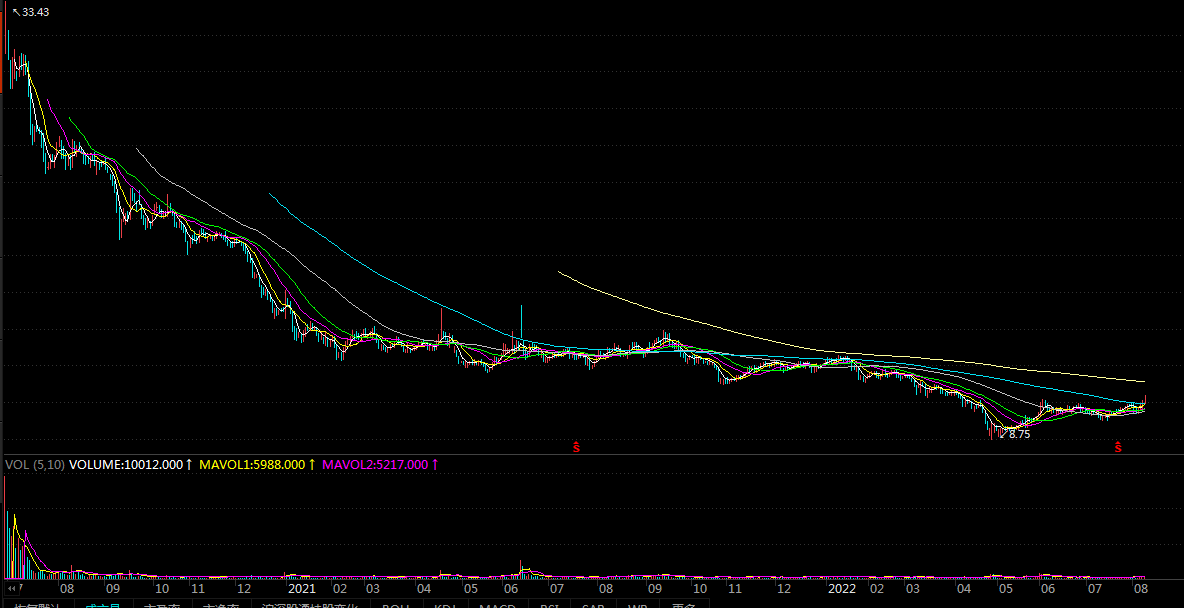The image size is (1184, 608).
Task: Click the magenta up arrow after the MAVOL2 value
Action: coord(435,465)
